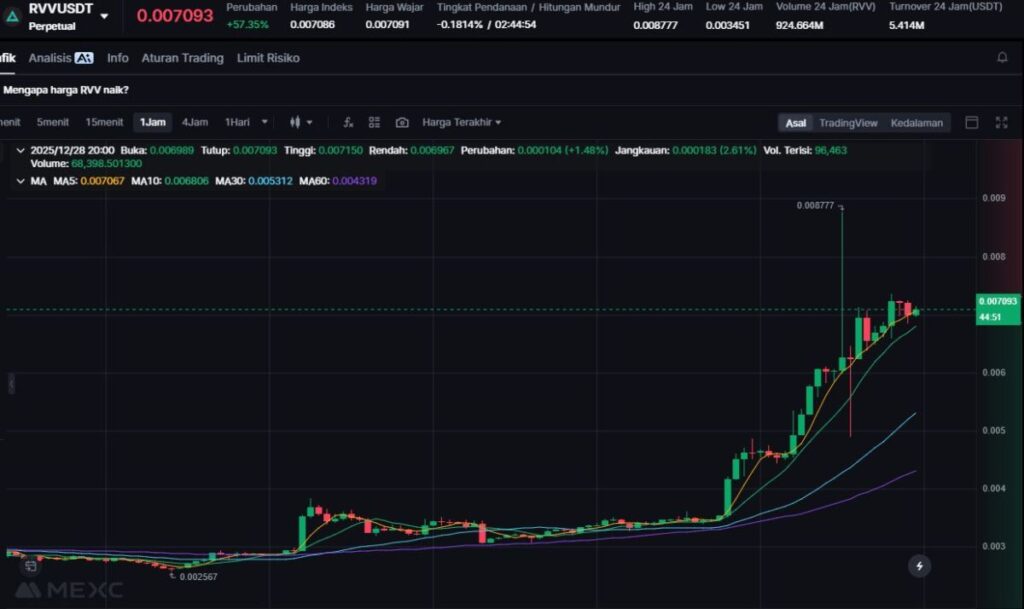Screen dimensions: 1024x609
Task: Expand the more timeframes dropdown arrow
Action: pyautogui.click(x=265, y=122)
